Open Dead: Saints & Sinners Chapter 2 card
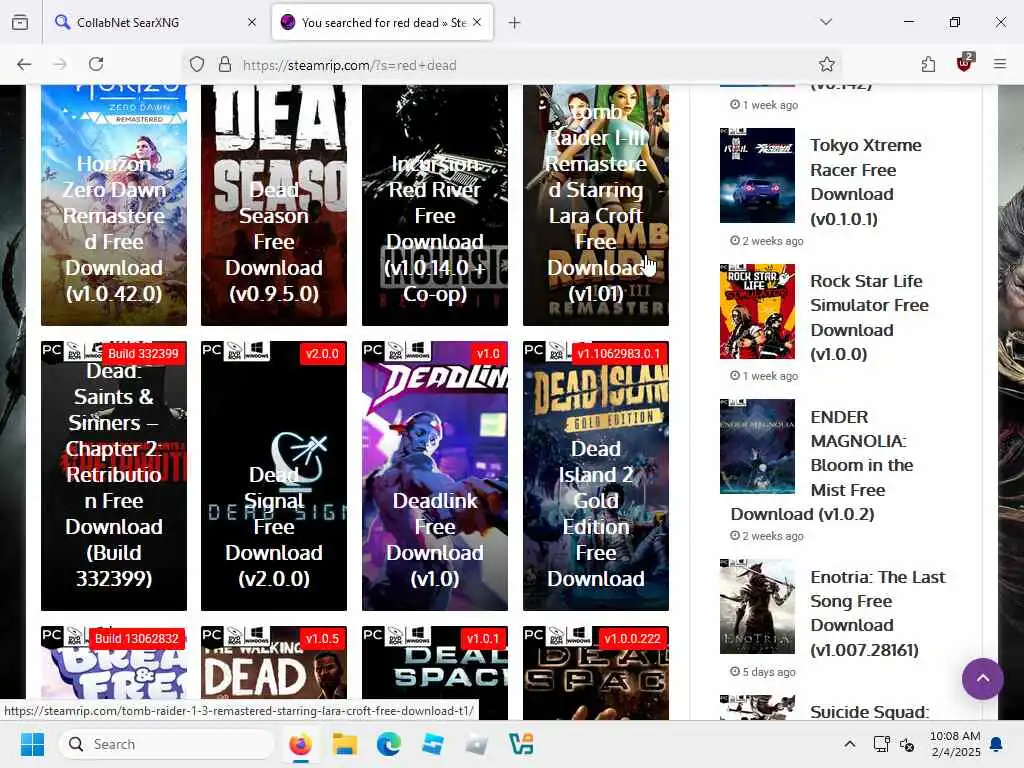Screen dimensions: 1024x768 [x=114, y=475]
